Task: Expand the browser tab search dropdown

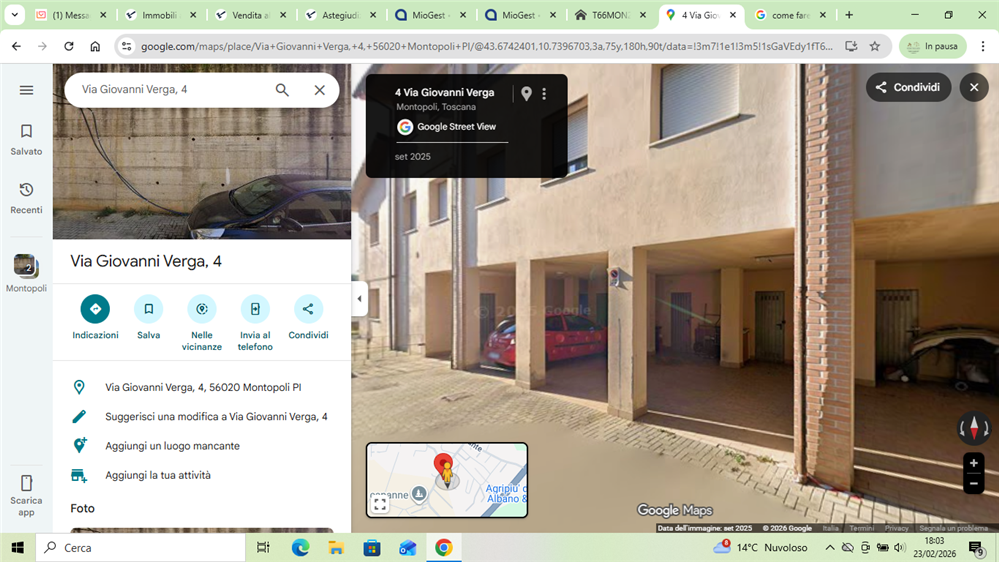Action: click(15, 15)
